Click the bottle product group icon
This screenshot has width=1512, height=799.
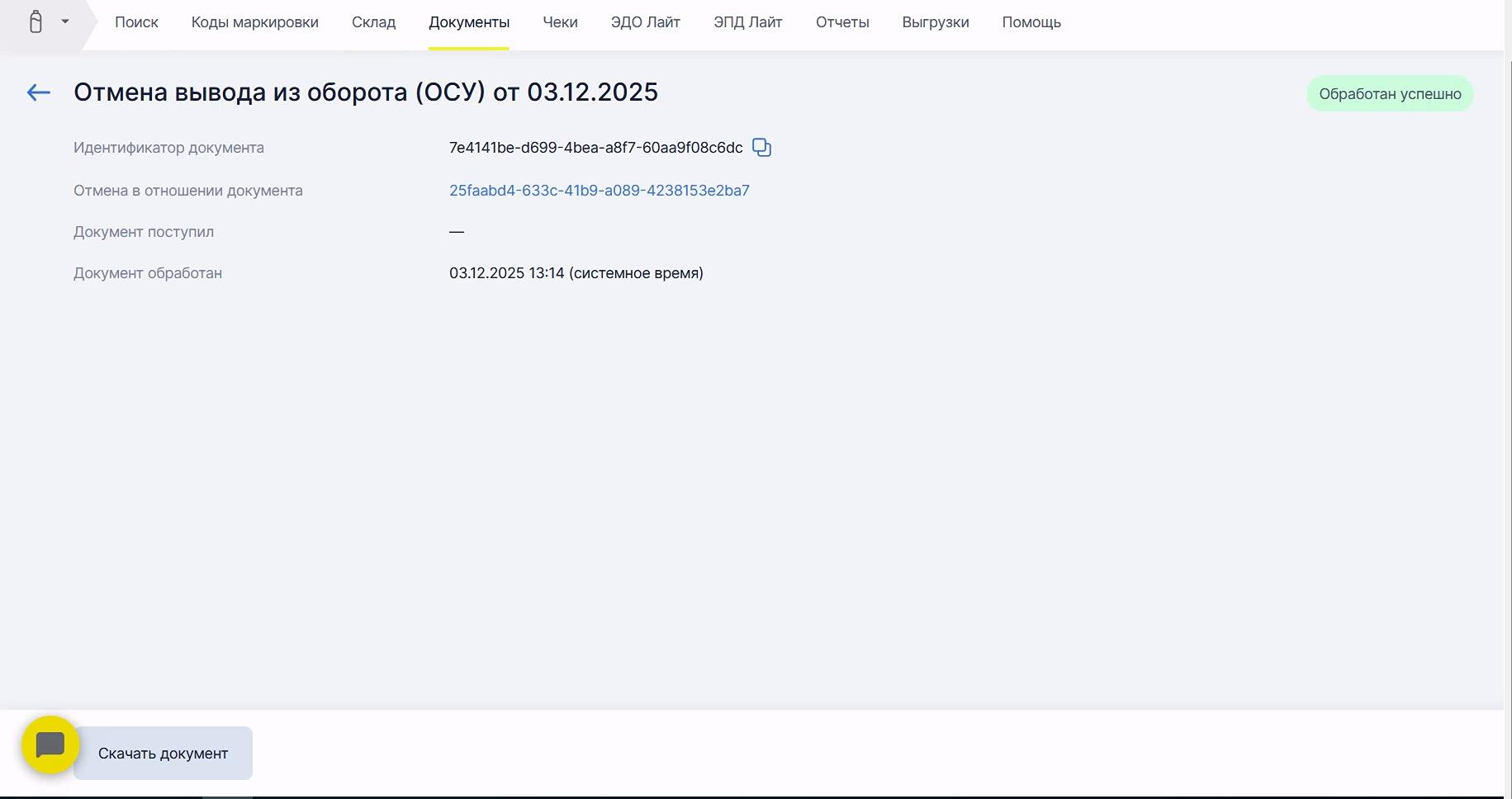pyautogui.click(x=36, y=22)
